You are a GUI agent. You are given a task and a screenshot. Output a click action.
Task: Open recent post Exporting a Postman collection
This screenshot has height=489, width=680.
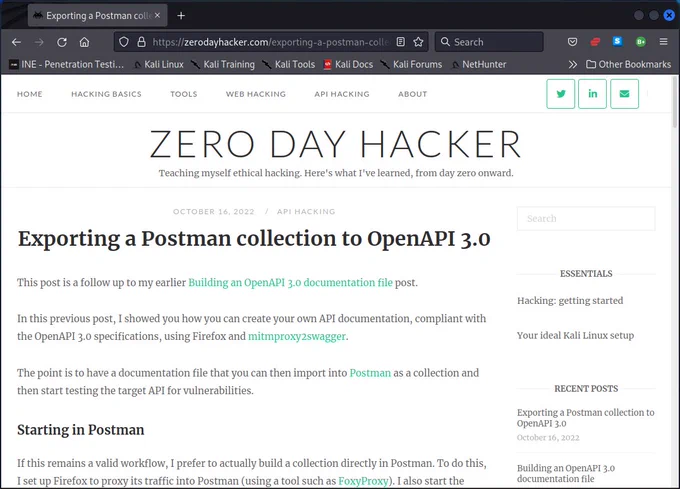pos(586,418)
